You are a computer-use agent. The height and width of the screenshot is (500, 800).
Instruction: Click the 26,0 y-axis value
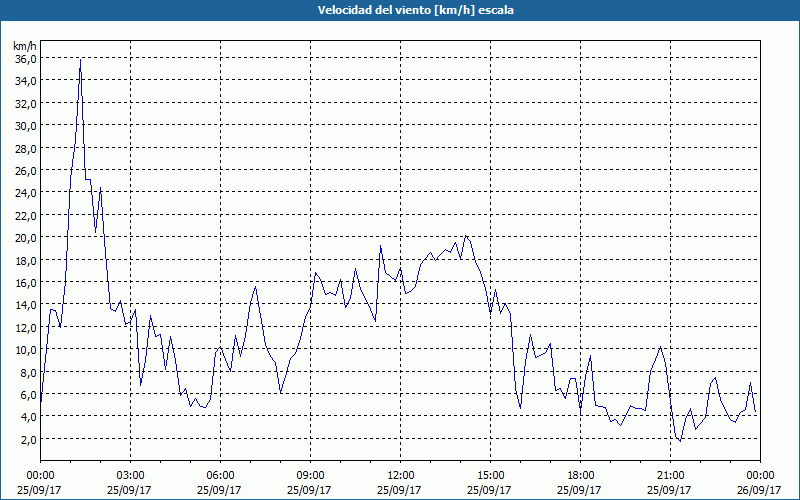pos(27,170)
